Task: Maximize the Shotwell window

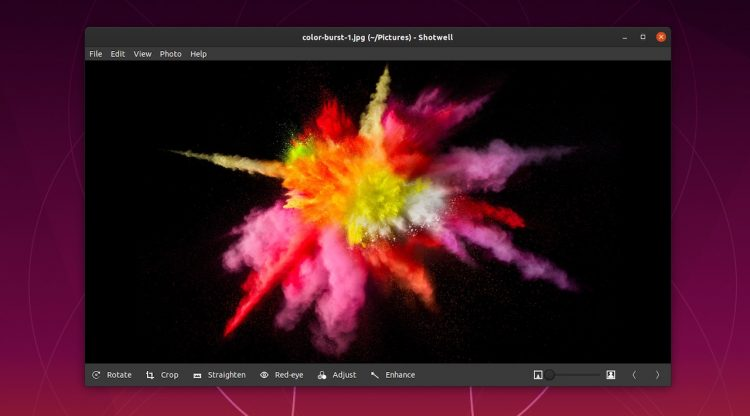Action: [643, 37]
